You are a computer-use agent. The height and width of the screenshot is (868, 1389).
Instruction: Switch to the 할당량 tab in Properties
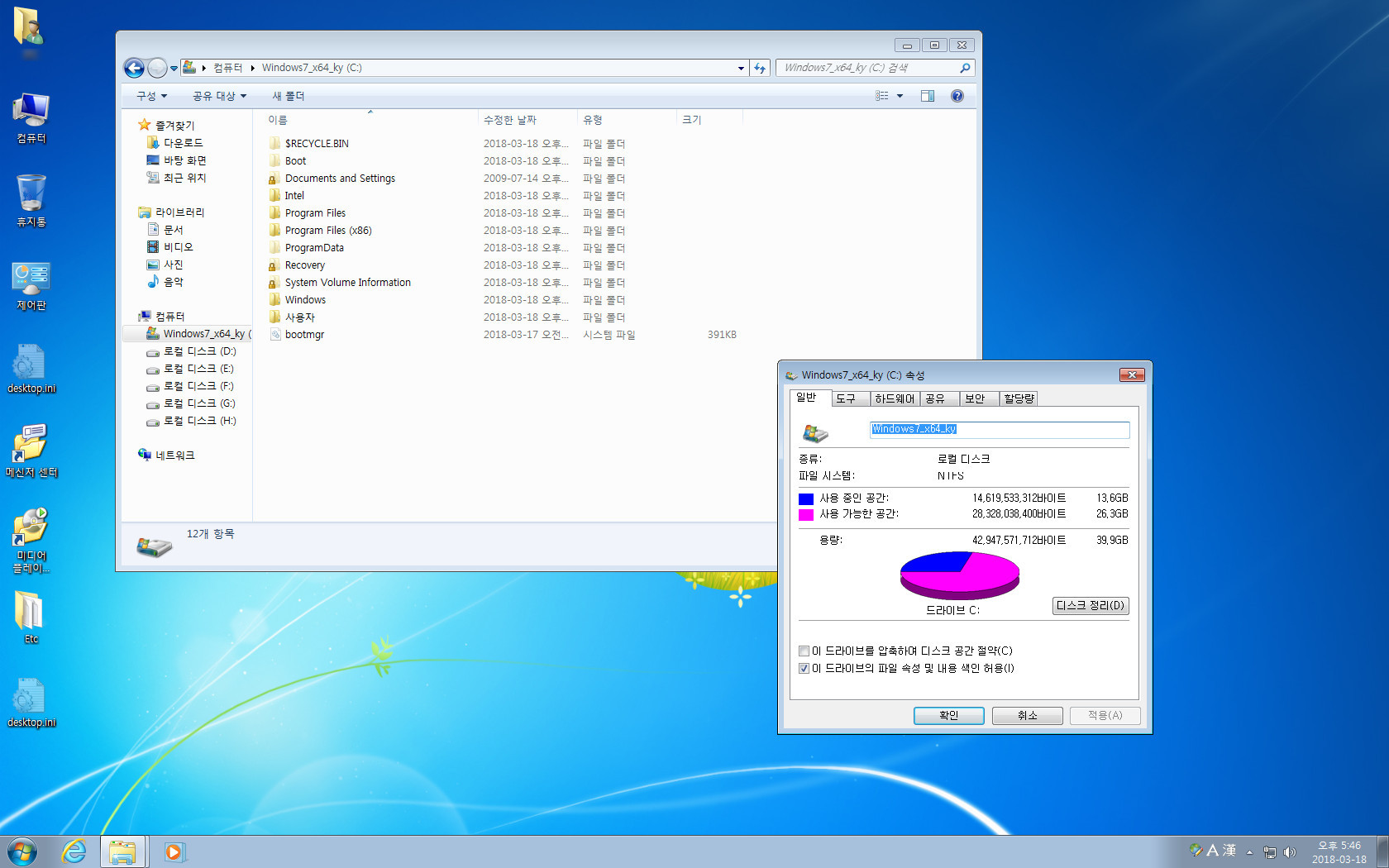click(x=1019, y=398)
